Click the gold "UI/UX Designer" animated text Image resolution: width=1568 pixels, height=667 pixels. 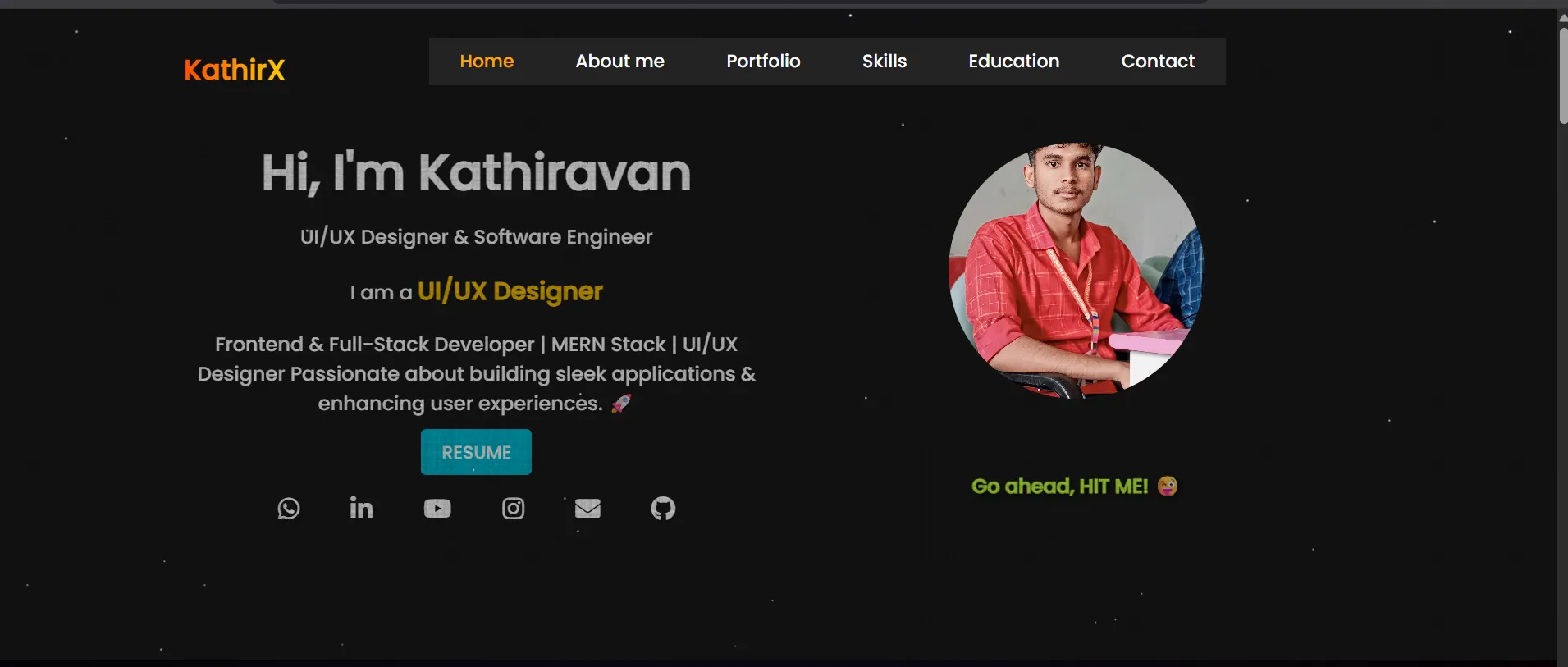[510, 291]
